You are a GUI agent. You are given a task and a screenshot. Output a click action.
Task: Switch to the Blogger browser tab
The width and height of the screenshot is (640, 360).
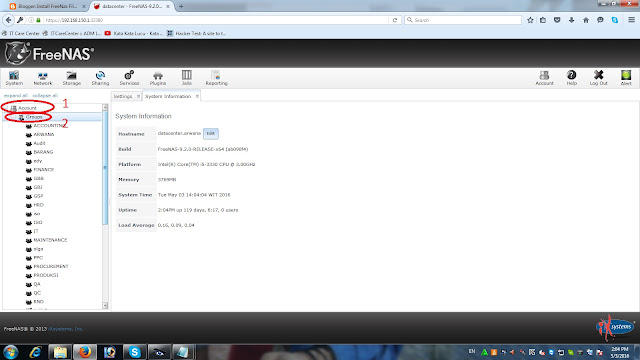point(47,6)
